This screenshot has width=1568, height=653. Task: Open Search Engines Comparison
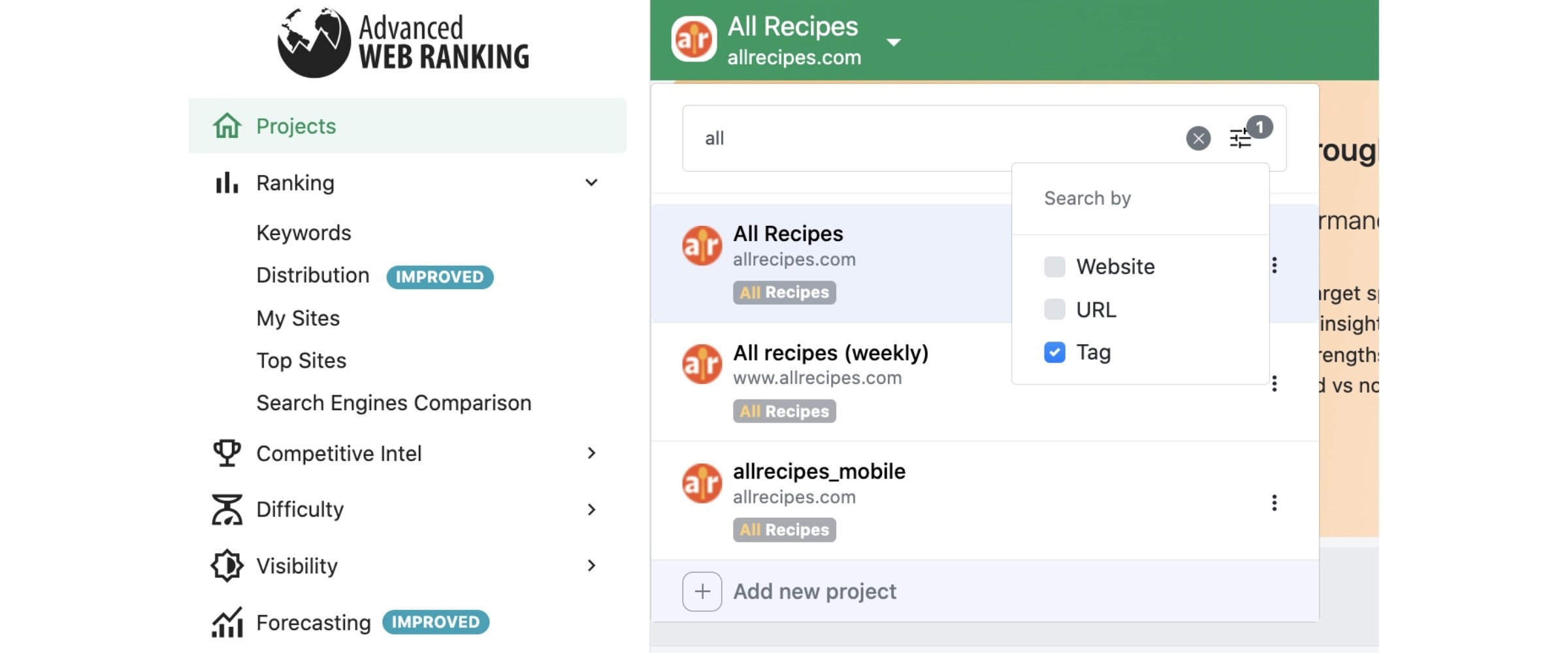click(394, 403)
